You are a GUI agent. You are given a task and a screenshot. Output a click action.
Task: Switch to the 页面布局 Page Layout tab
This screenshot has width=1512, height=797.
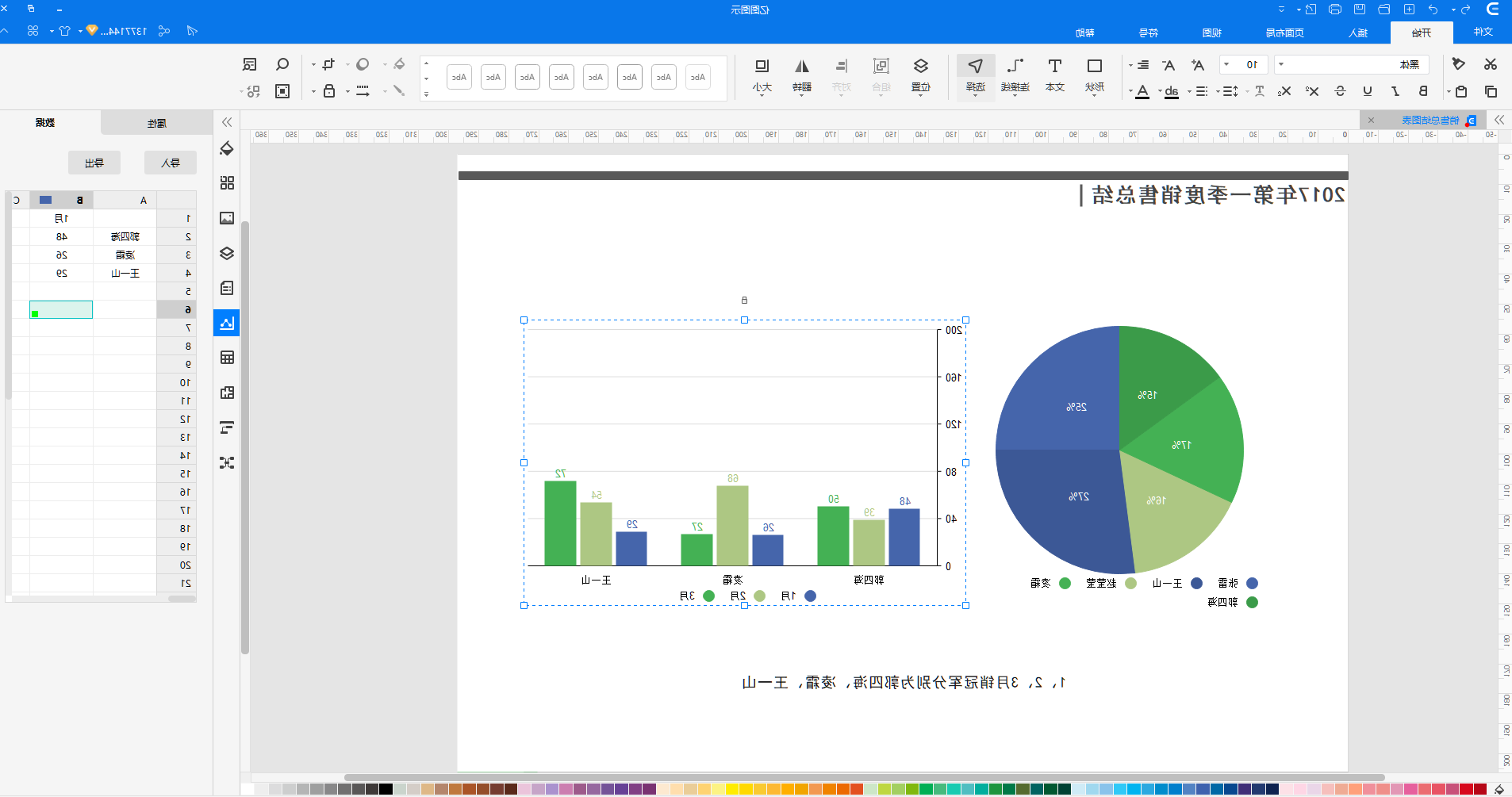[x=1285, y=33]
